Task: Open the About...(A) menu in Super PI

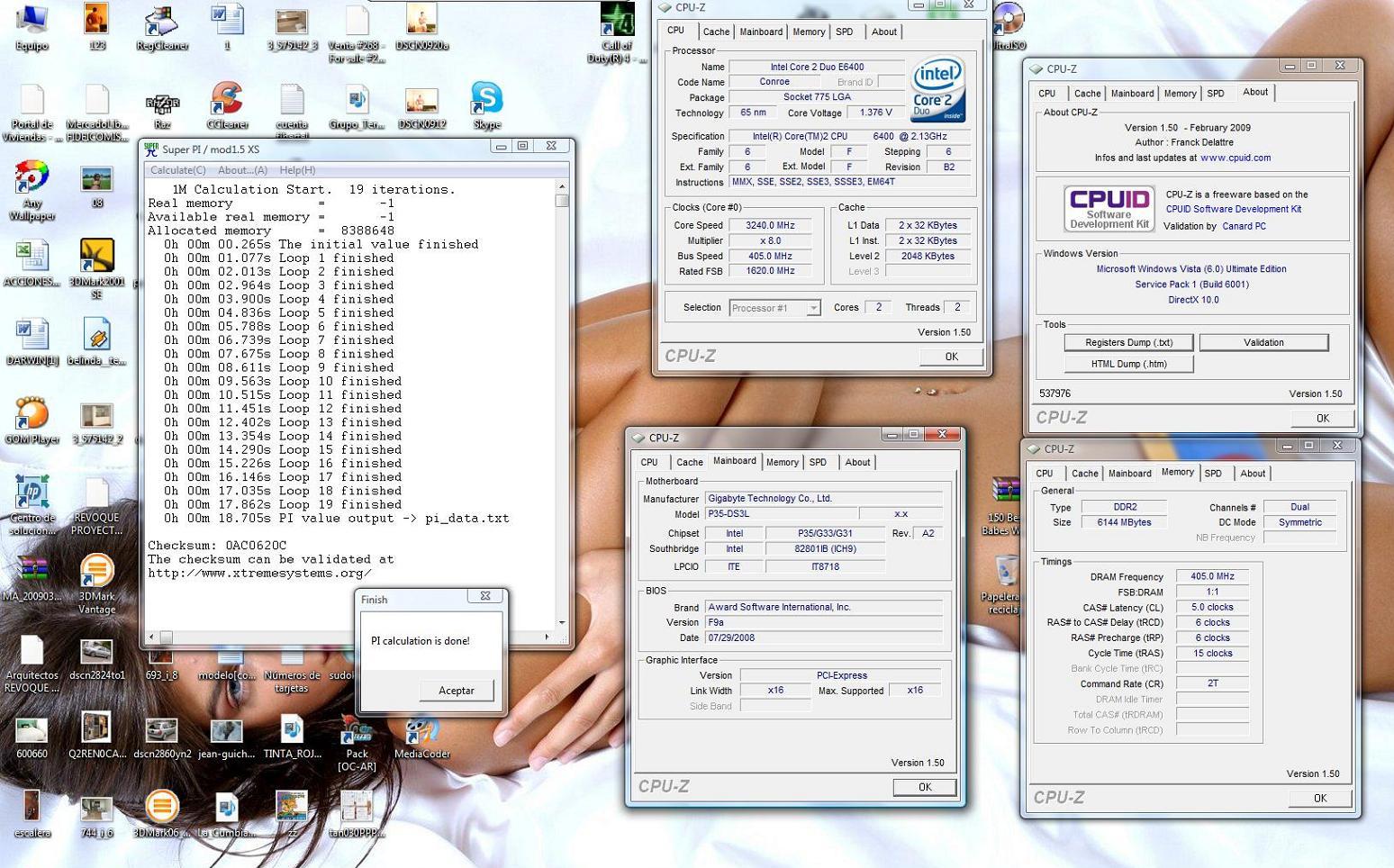Action: click(x=242, y=170)
